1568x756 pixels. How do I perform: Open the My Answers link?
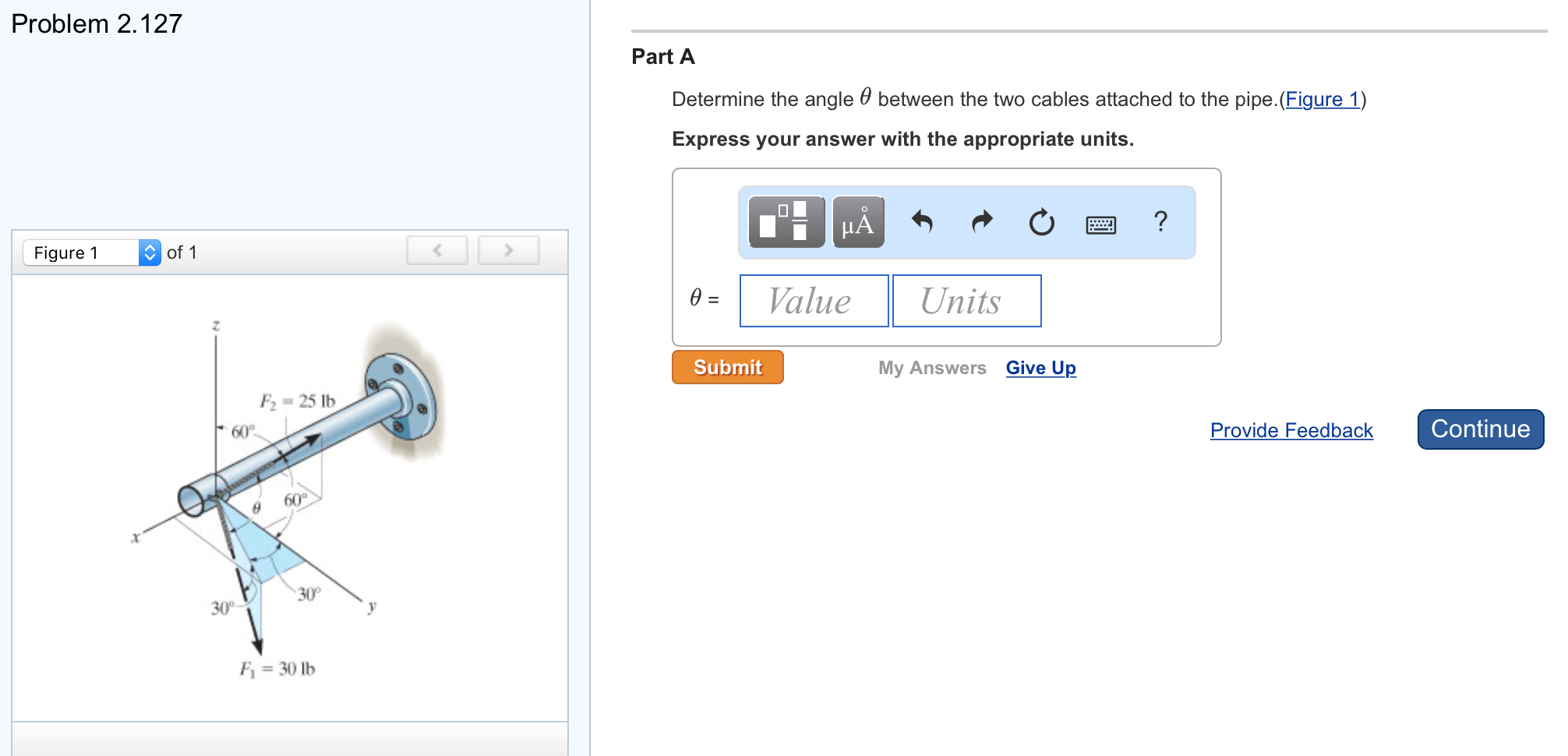(932, 368)
